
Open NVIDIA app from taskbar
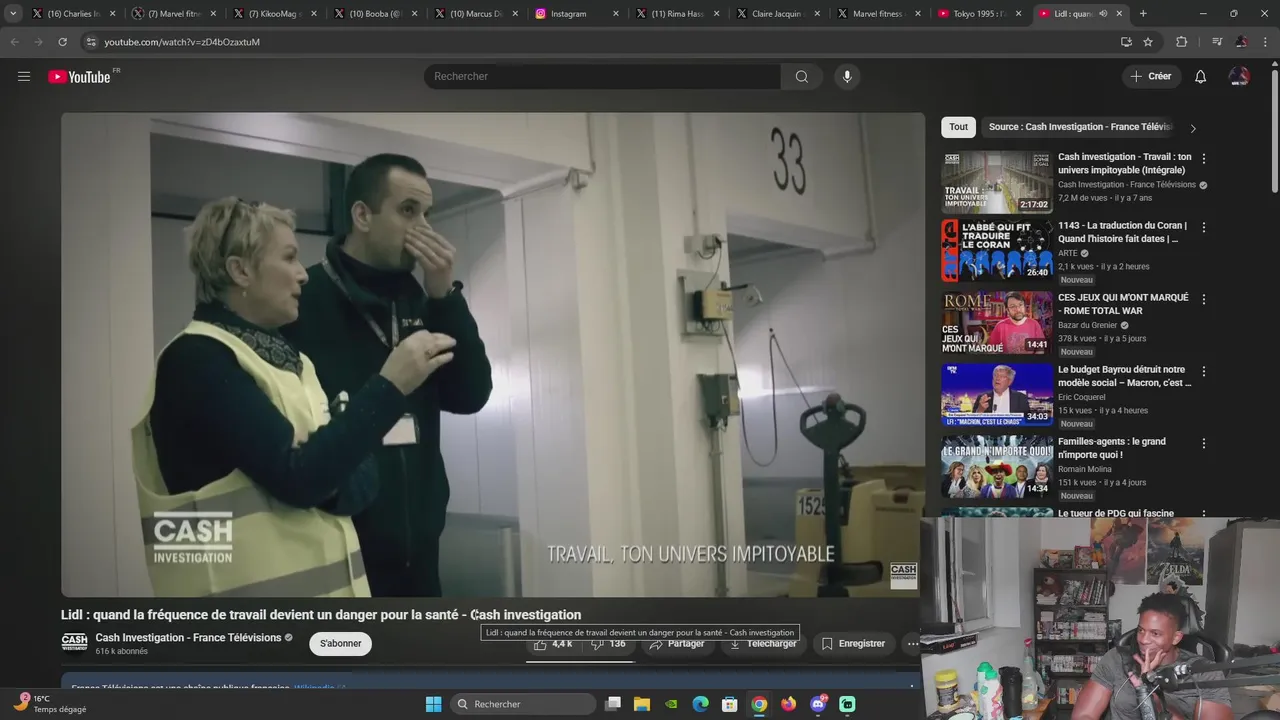pos(672,704)
